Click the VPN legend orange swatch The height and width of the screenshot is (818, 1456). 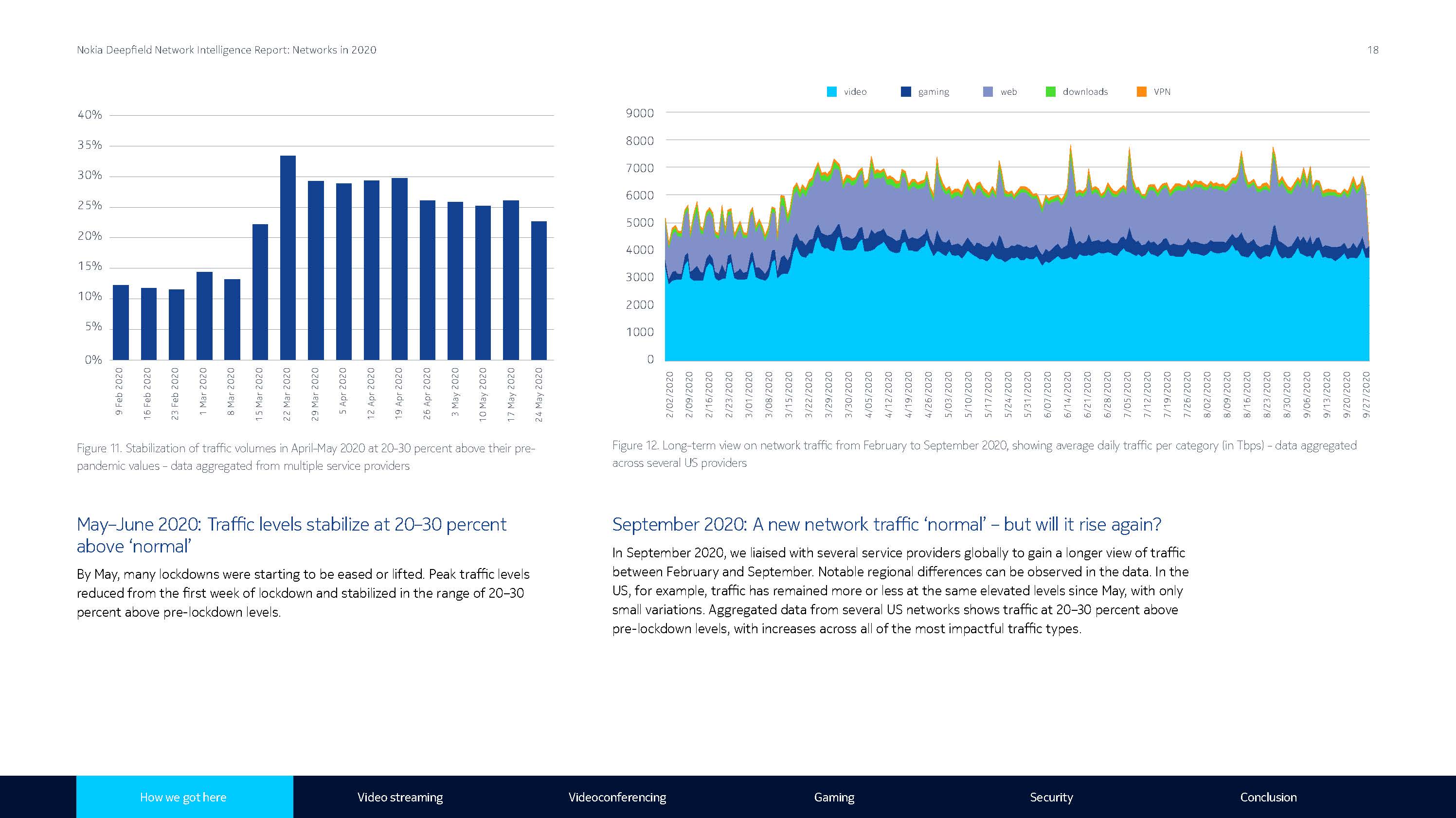(x=1141, y=91)
